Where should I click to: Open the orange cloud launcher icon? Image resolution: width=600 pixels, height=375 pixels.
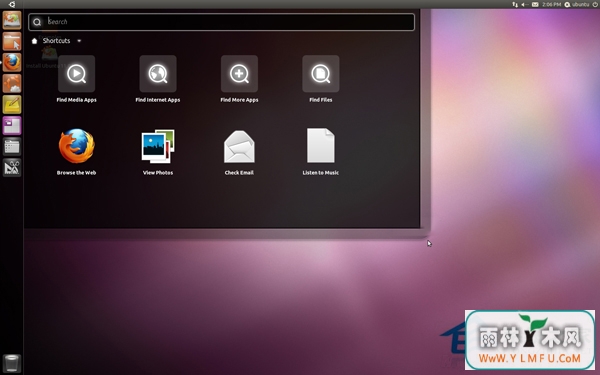12,83
